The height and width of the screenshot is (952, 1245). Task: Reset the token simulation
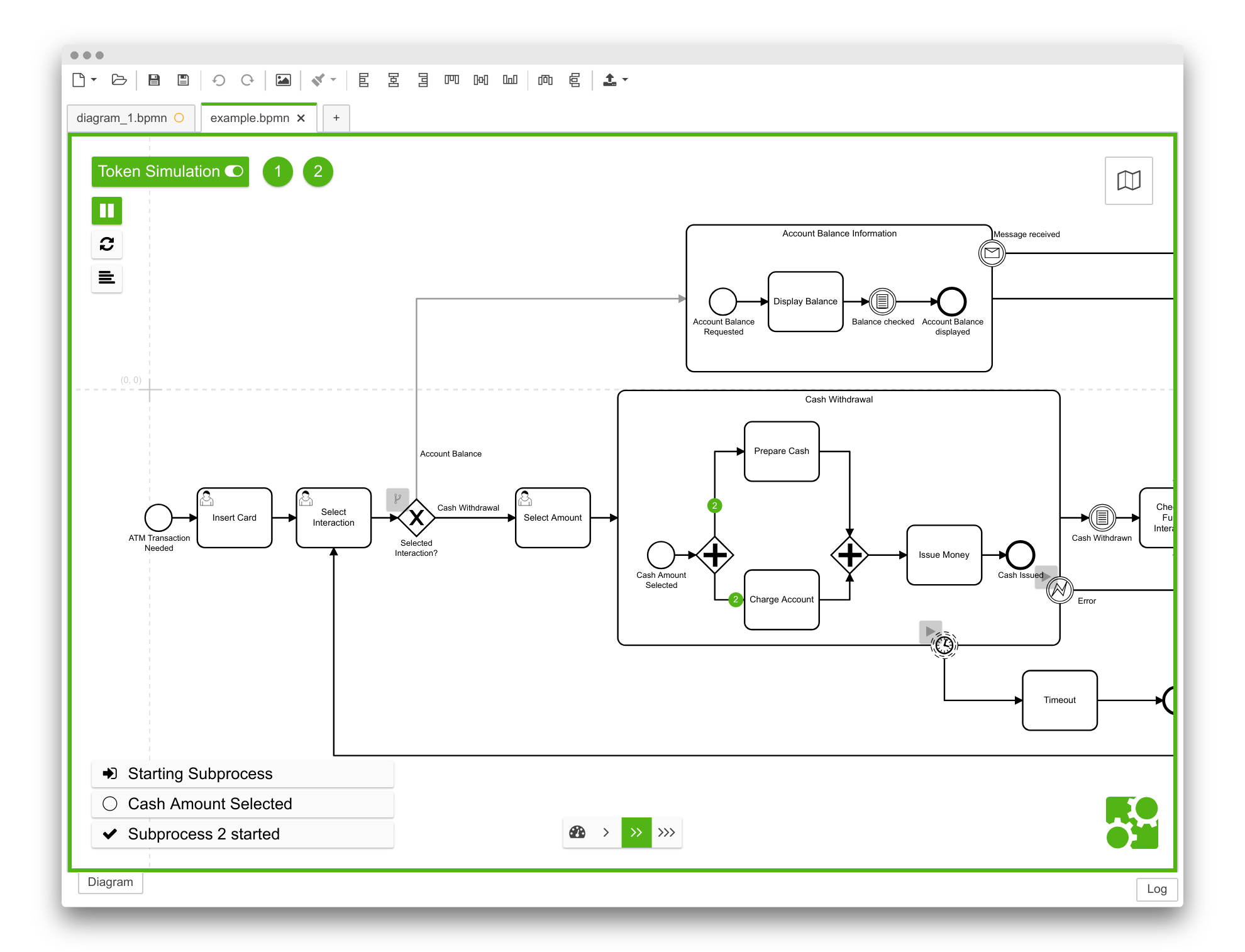coord(106,245)
